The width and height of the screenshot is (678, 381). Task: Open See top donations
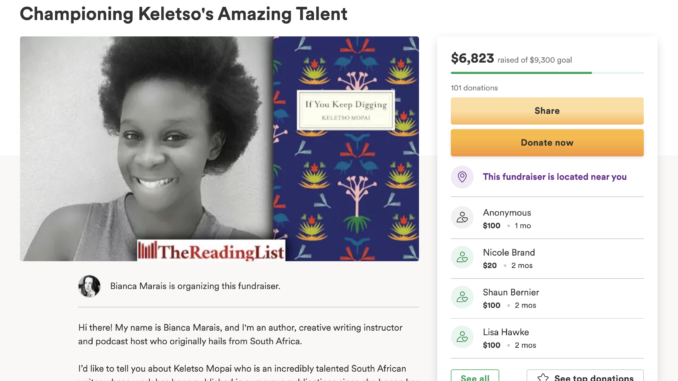coord(585,375)
